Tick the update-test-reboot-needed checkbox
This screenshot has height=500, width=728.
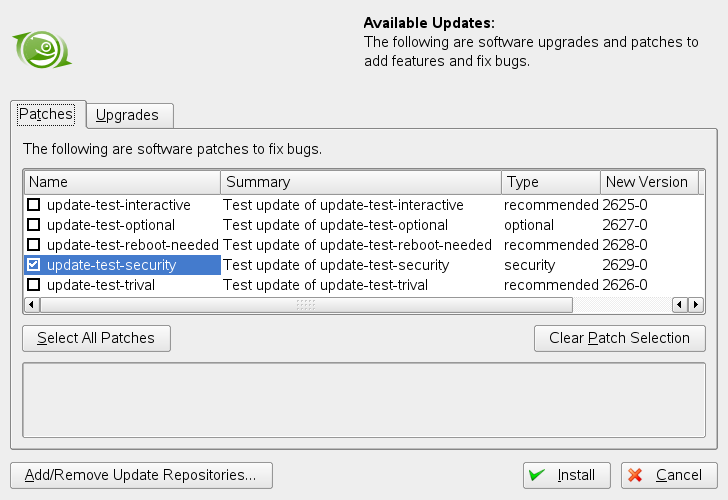34,245
